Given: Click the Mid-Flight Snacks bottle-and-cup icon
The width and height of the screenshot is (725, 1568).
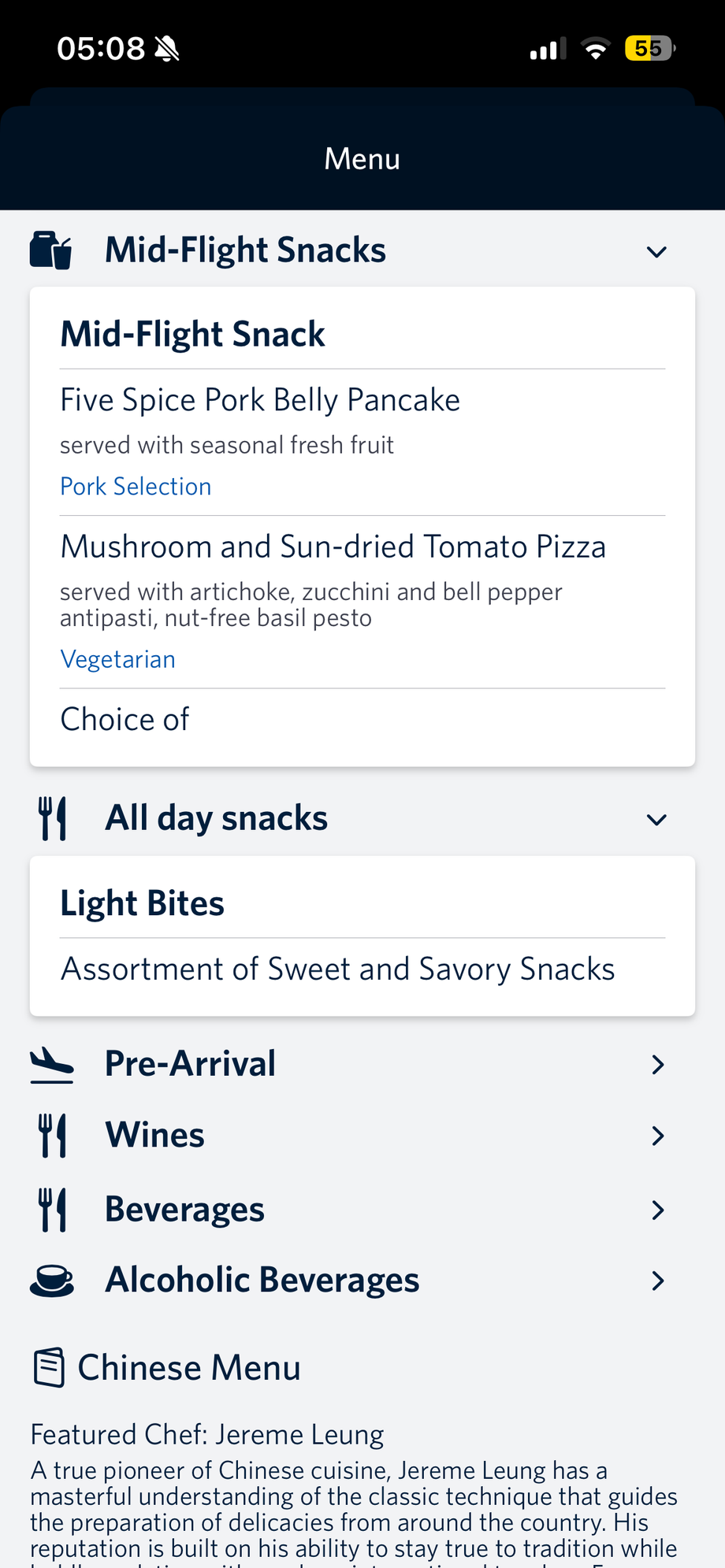Looking at the screenshot, I should [x=50, y=250].
